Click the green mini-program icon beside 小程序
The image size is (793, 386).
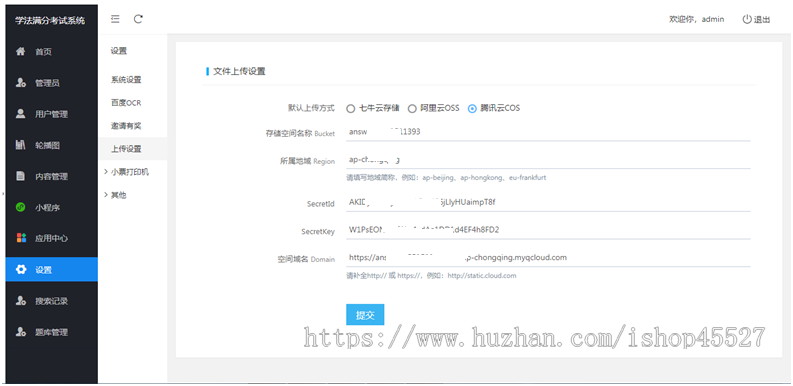[21, 207]
